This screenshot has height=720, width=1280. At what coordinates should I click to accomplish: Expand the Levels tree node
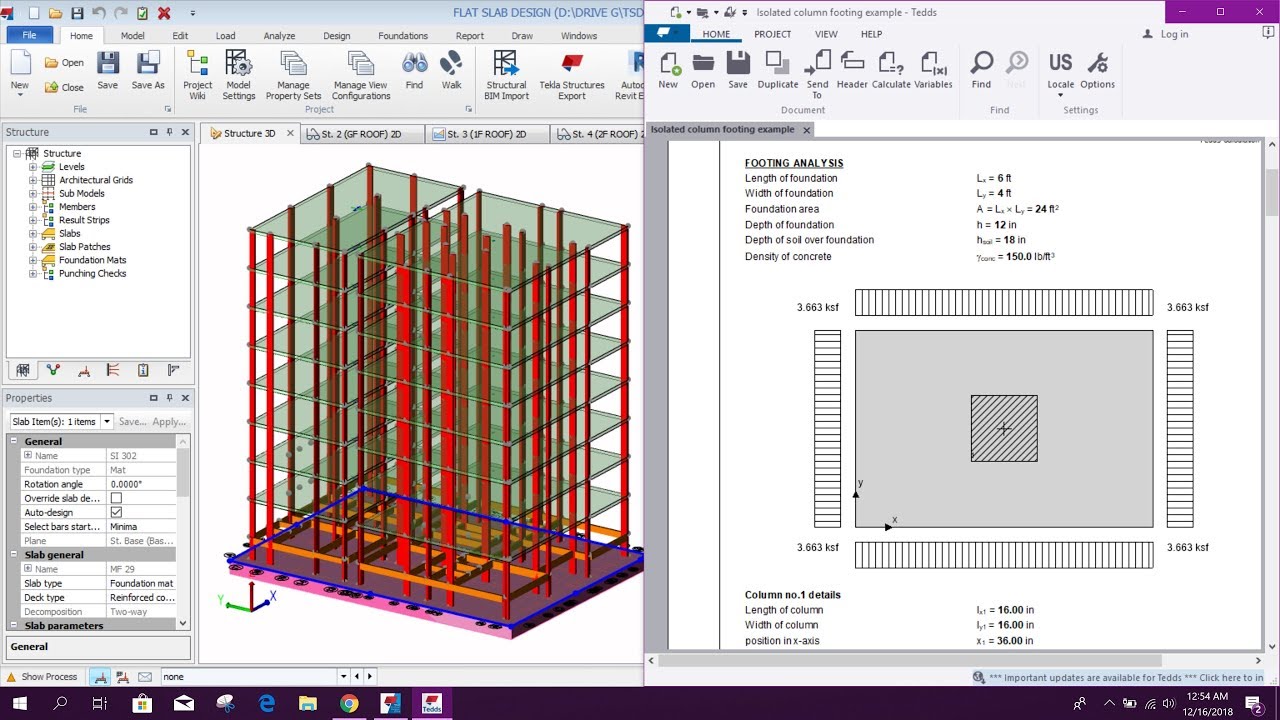point(33,166)
